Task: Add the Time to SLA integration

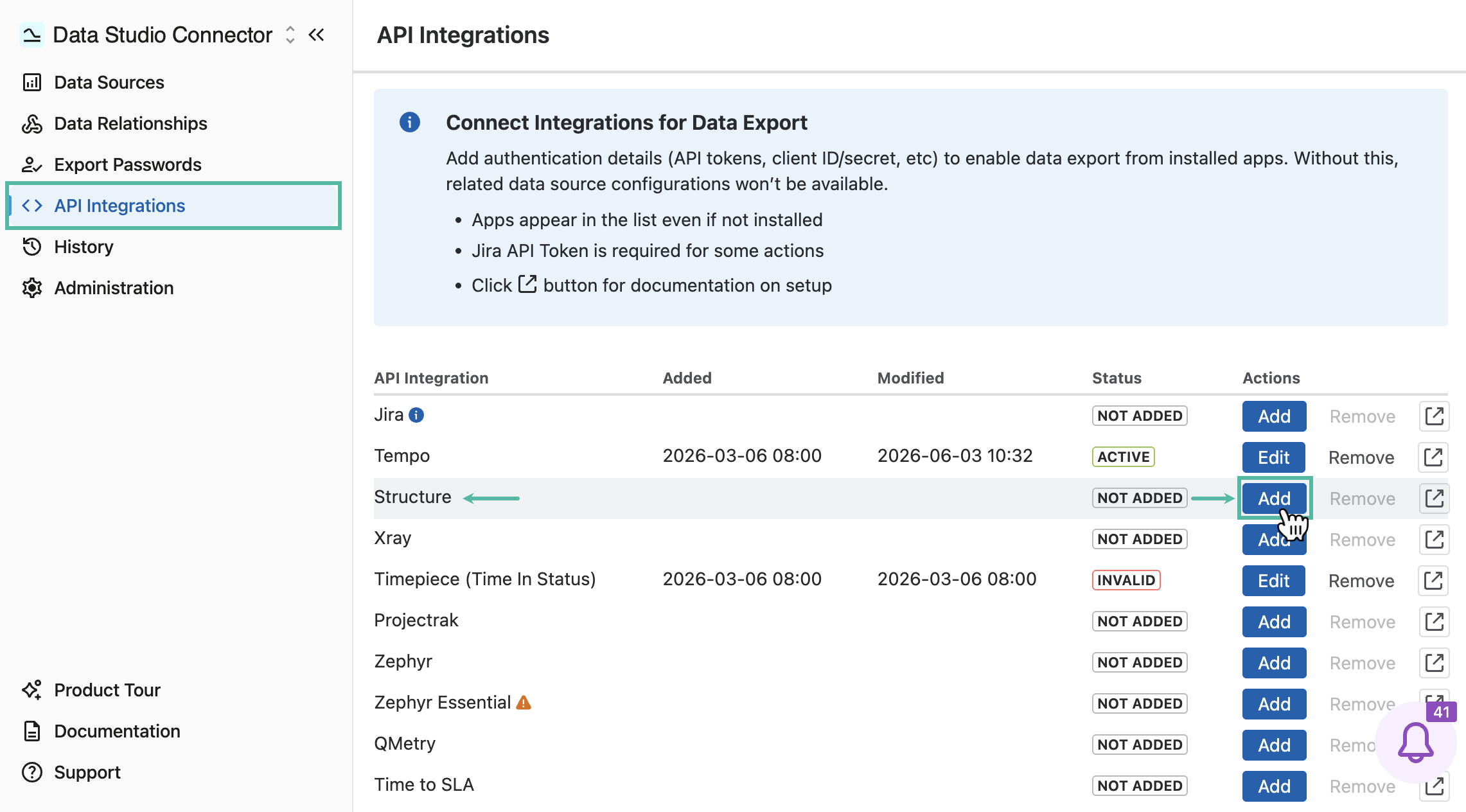Action: pyautogui.click(x=1274, y=786)
